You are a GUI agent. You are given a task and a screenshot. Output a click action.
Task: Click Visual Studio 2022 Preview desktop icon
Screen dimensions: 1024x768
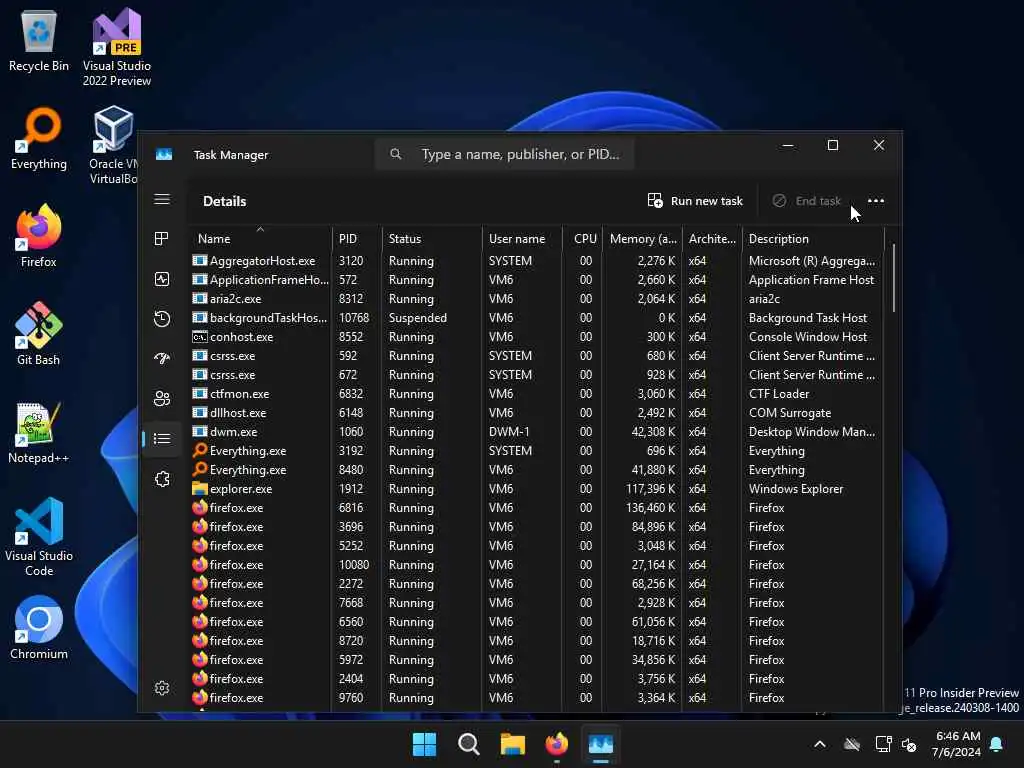(x=117, y=48)
